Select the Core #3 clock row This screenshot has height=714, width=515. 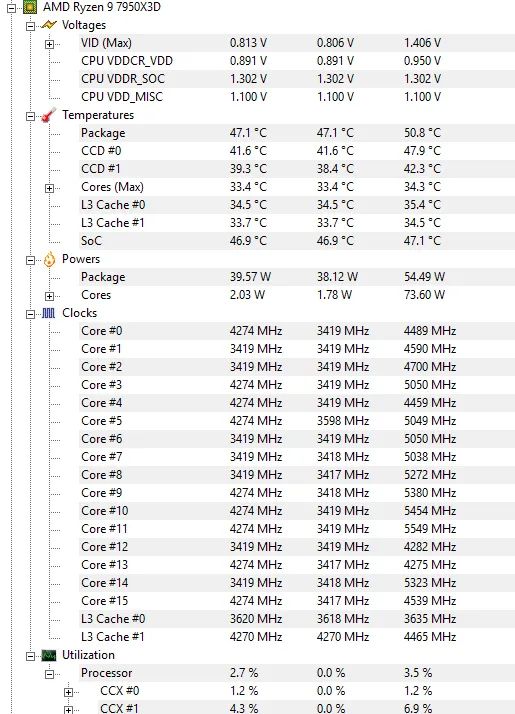pos(297,385)
